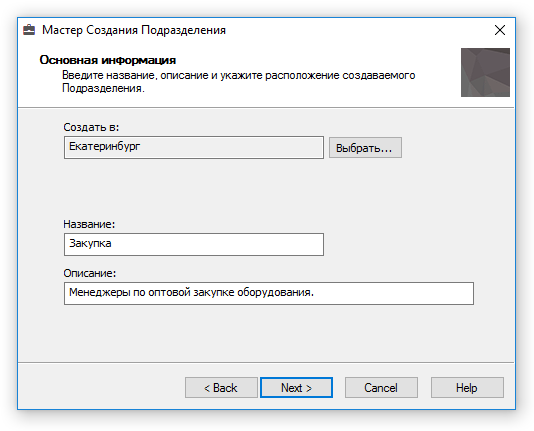Screen dimensions: 534x431
Task: Proceed with the Next > button
Action: (296, 387)
